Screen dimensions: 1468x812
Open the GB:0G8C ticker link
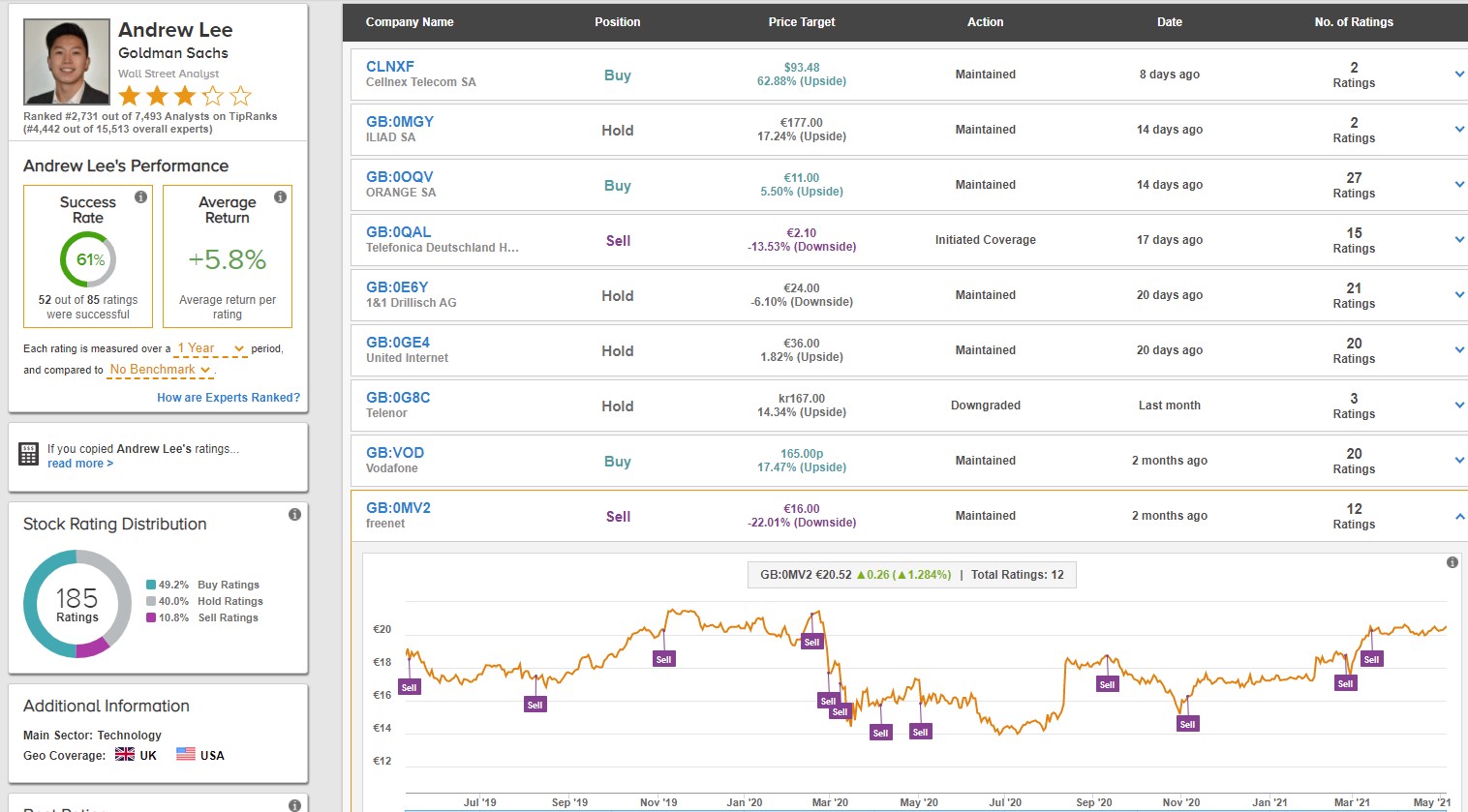(x=398, y=398)
